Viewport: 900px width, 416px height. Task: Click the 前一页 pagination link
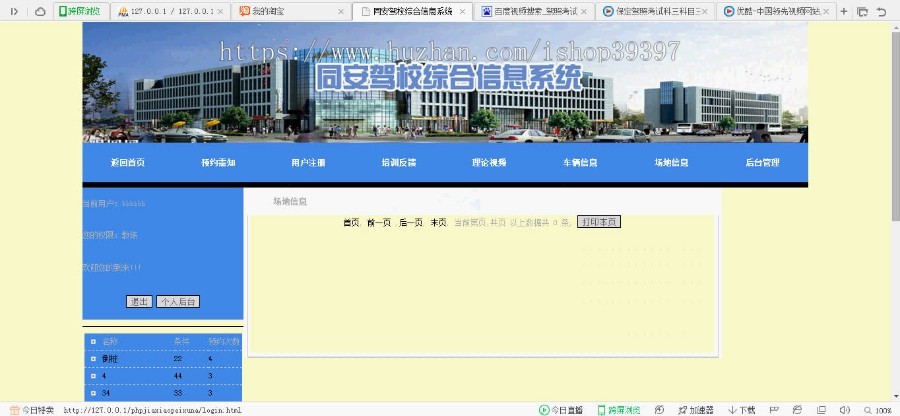pyautogui.click(x=379, y=222)
